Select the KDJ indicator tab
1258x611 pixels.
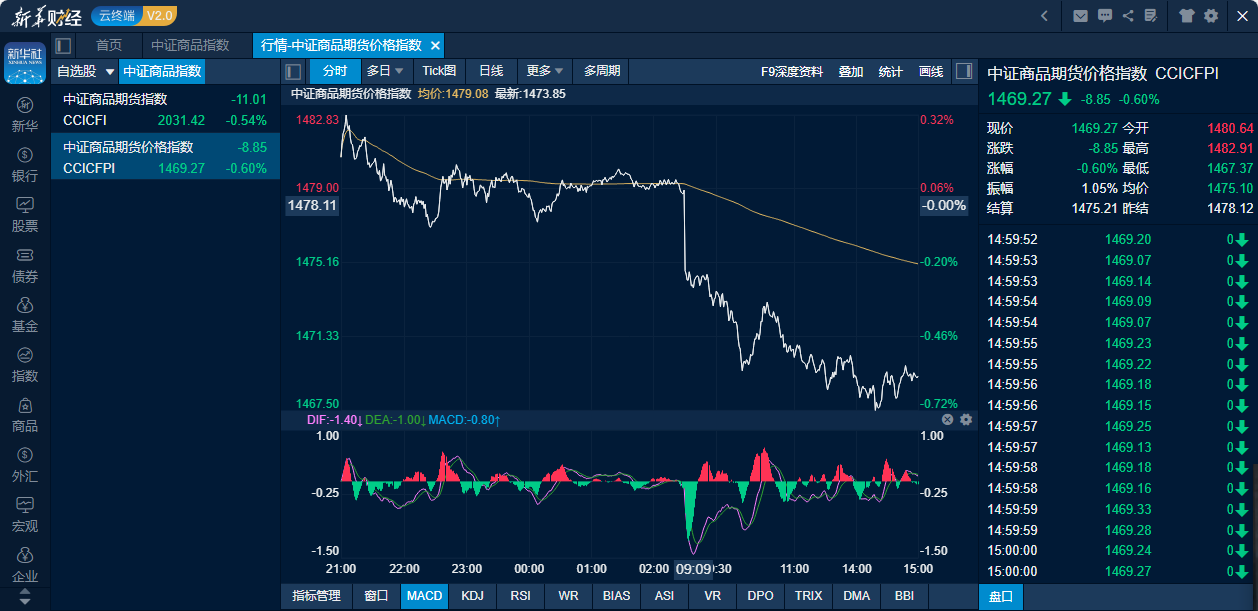(472, 596)
